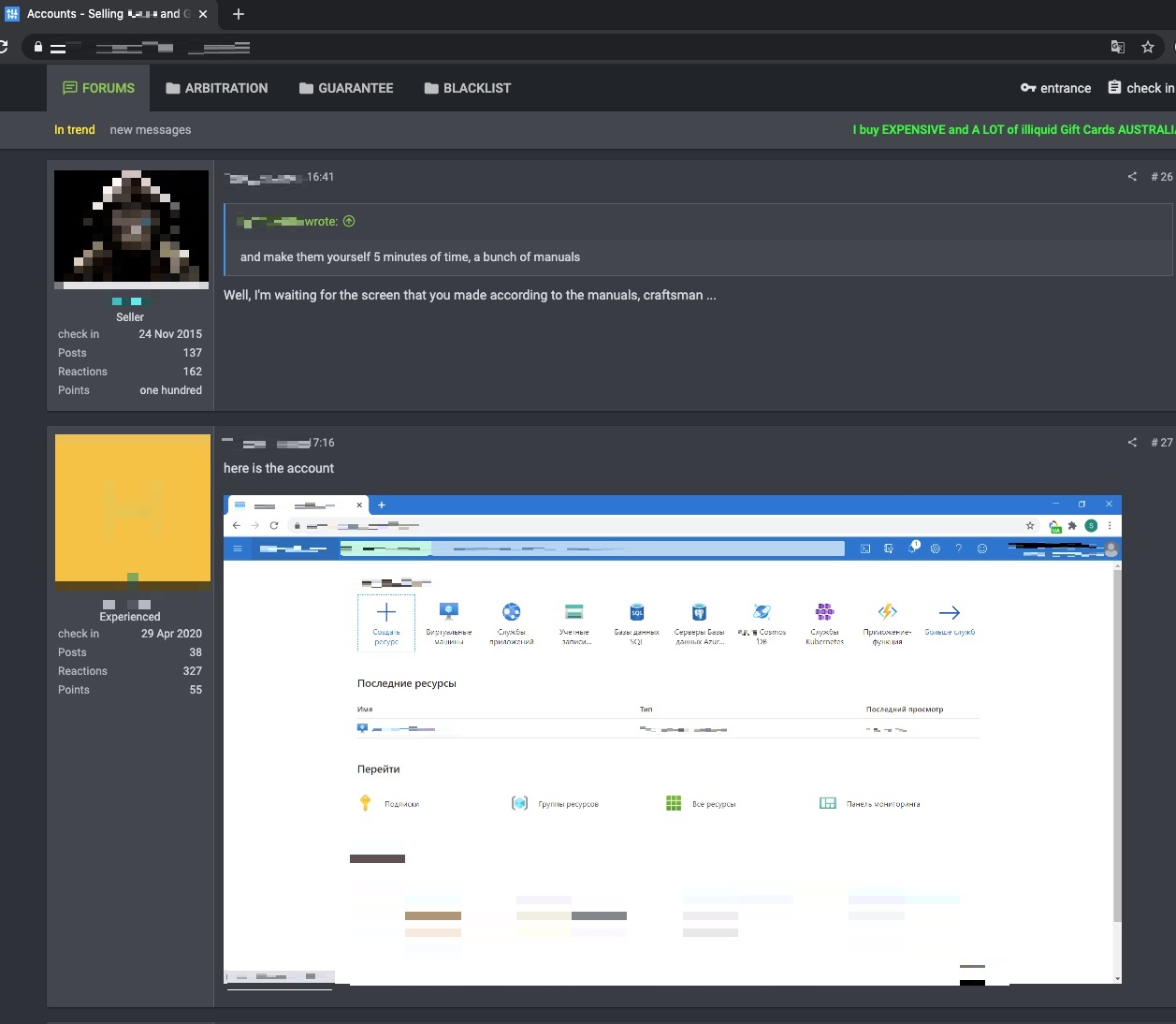Screen dimensions: 1176x1024
Task: Open the FORUMS tab
Action: point(98,88)
